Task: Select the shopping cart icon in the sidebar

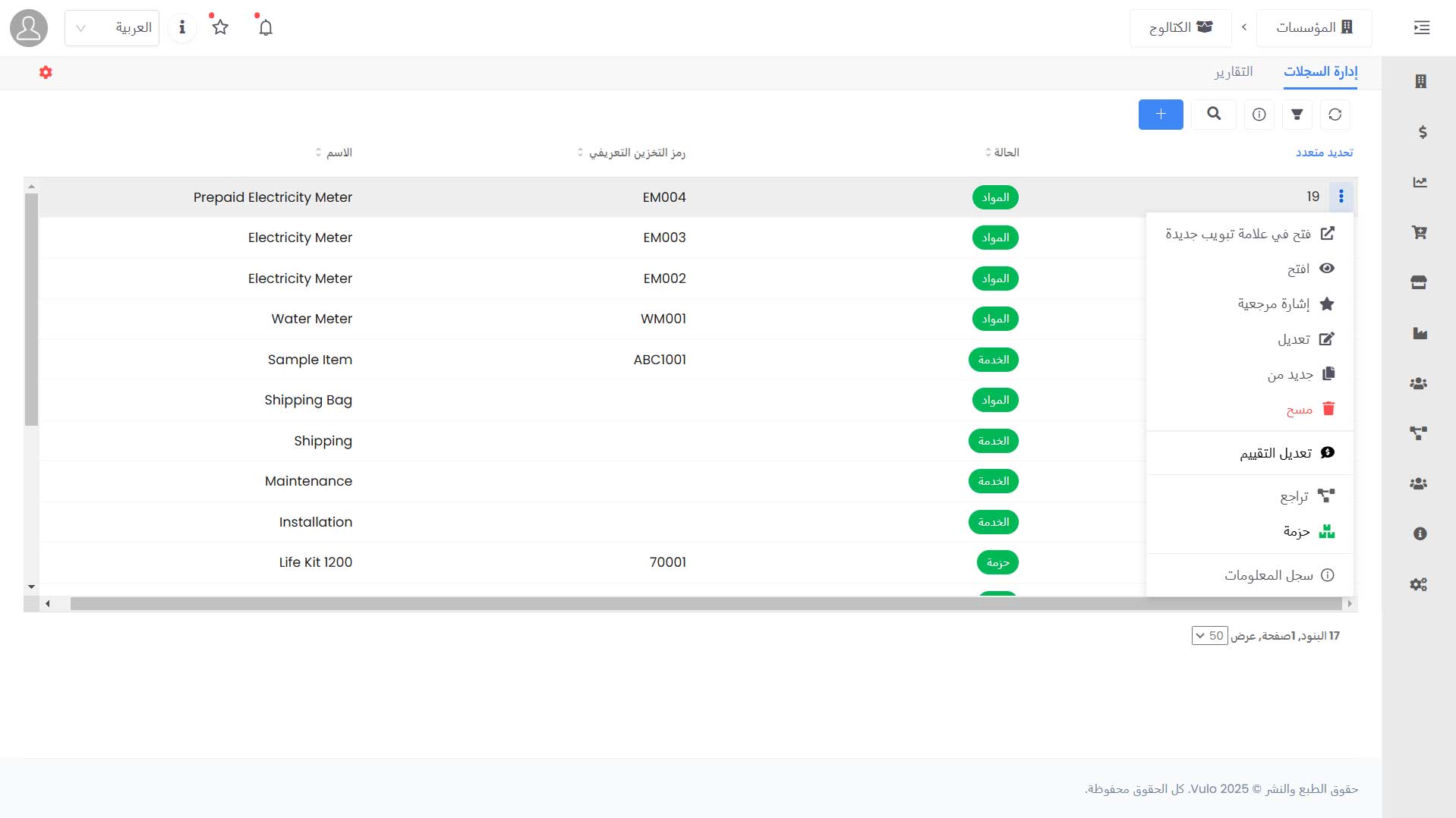Action: (1420, 232)
